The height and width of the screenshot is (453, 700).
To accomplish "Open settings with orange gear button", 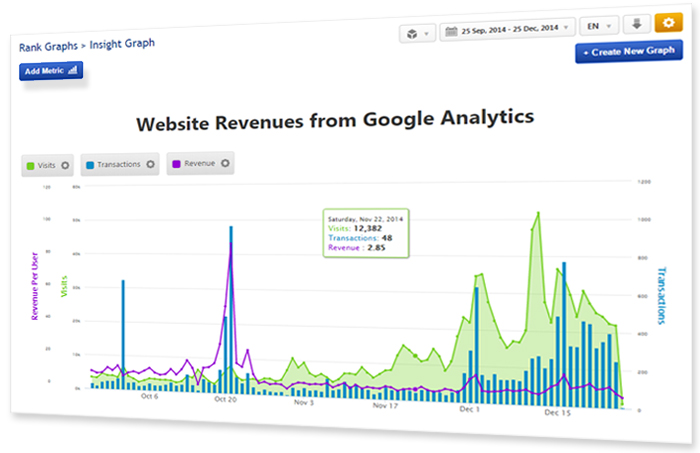I will (668, 22).
